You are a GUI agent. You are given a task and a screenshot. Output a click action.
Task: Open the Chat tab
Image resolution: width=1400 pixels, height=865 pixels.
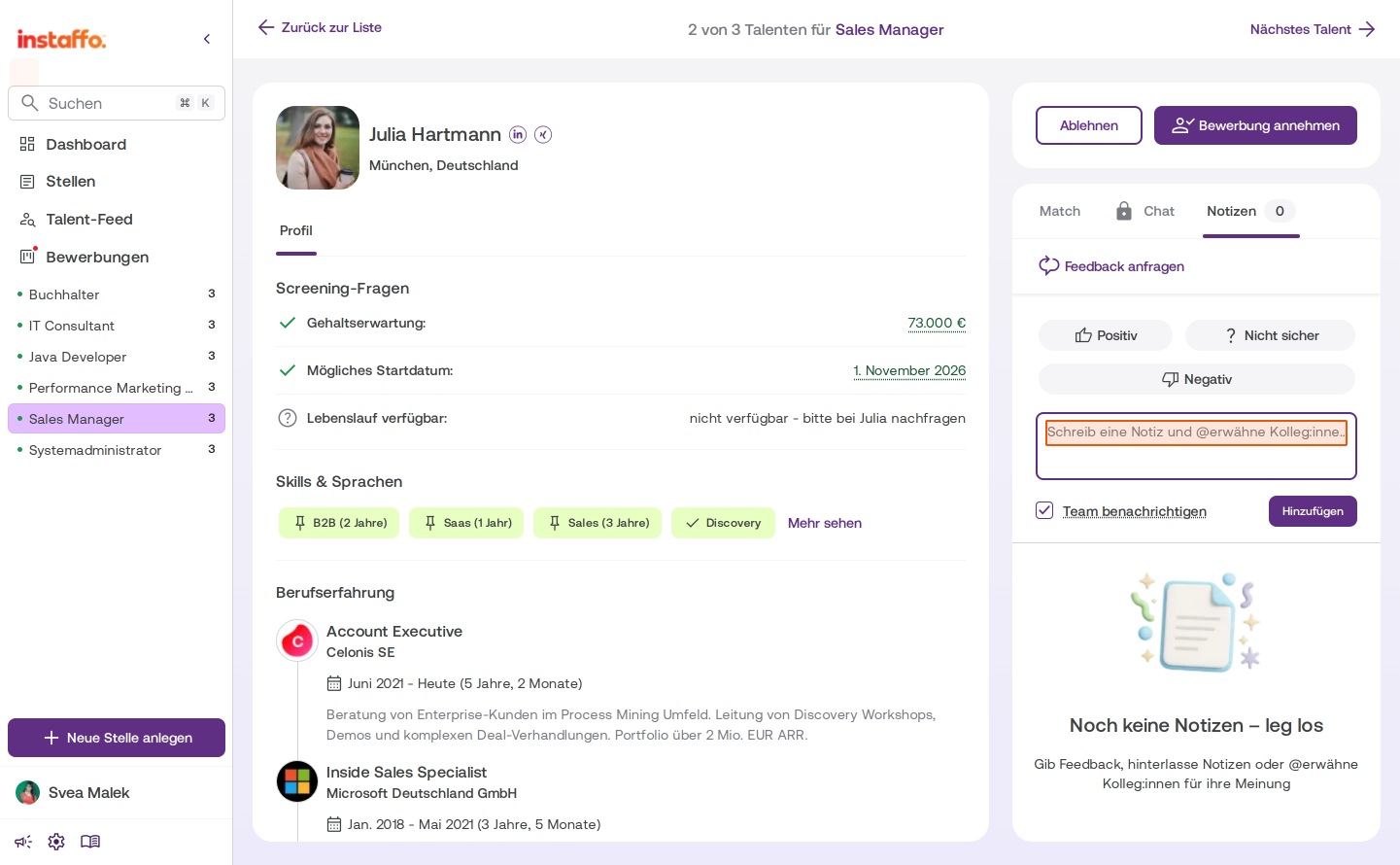[x=1145, y=211]
